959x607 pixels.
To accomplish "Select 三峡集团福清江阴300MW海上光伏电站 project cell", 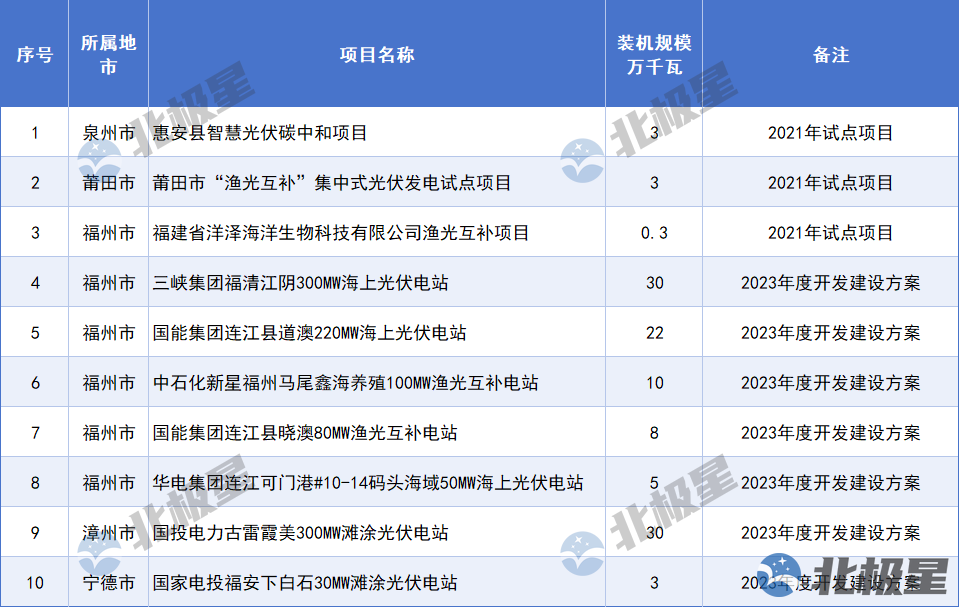I will pos(300,282).
